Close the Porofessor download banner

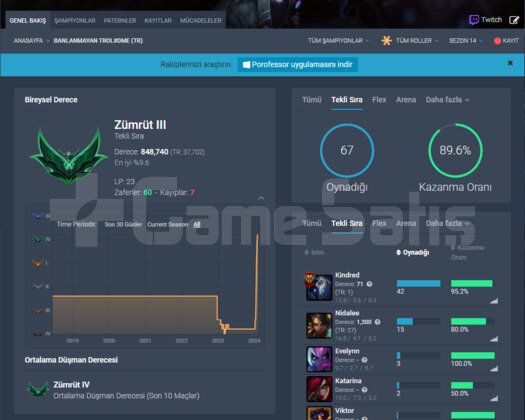(x=510, y=63)
